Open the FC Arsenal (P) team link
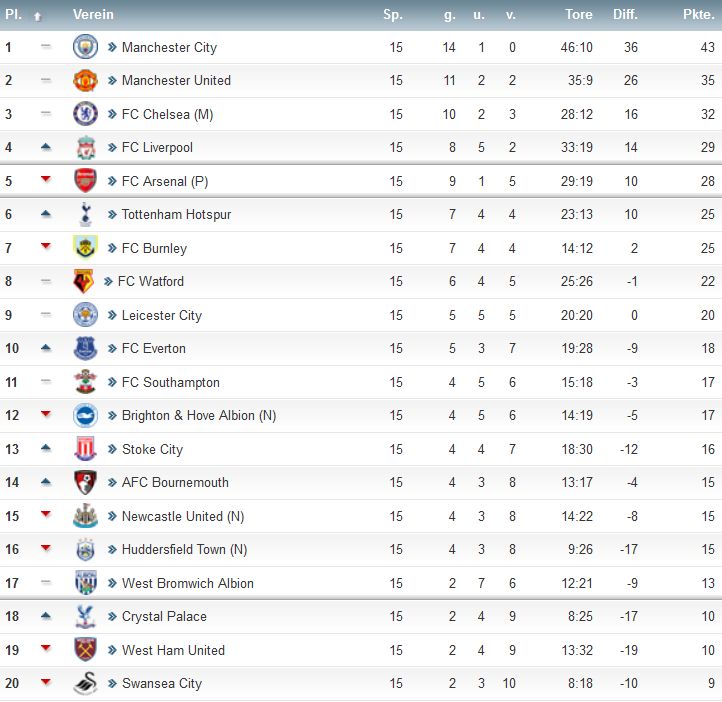722x702 pixels. (x=165, y=181)
